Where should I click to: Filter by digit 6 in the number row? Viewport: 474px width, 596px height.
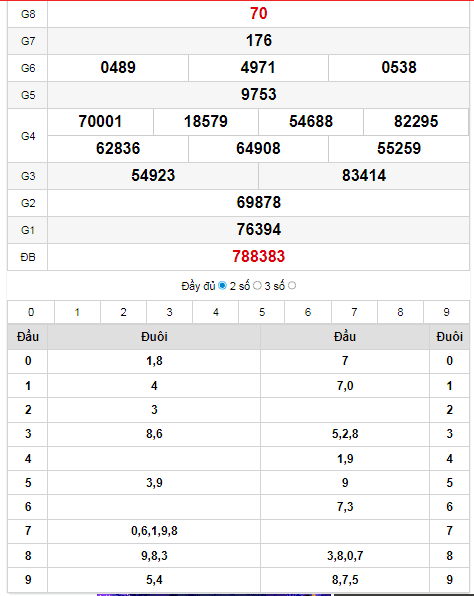pyautogui.click(x=308, y=312)
